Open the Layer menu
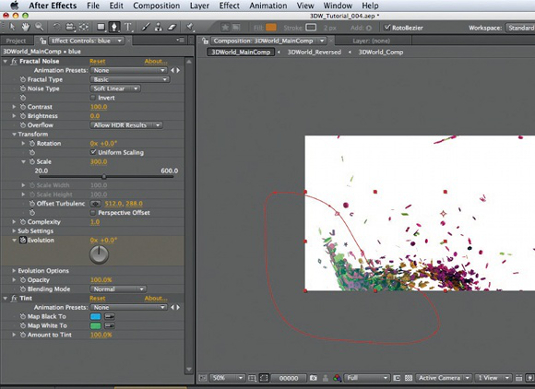Screen dimensions: 535x389 click(x=199, y=6)
